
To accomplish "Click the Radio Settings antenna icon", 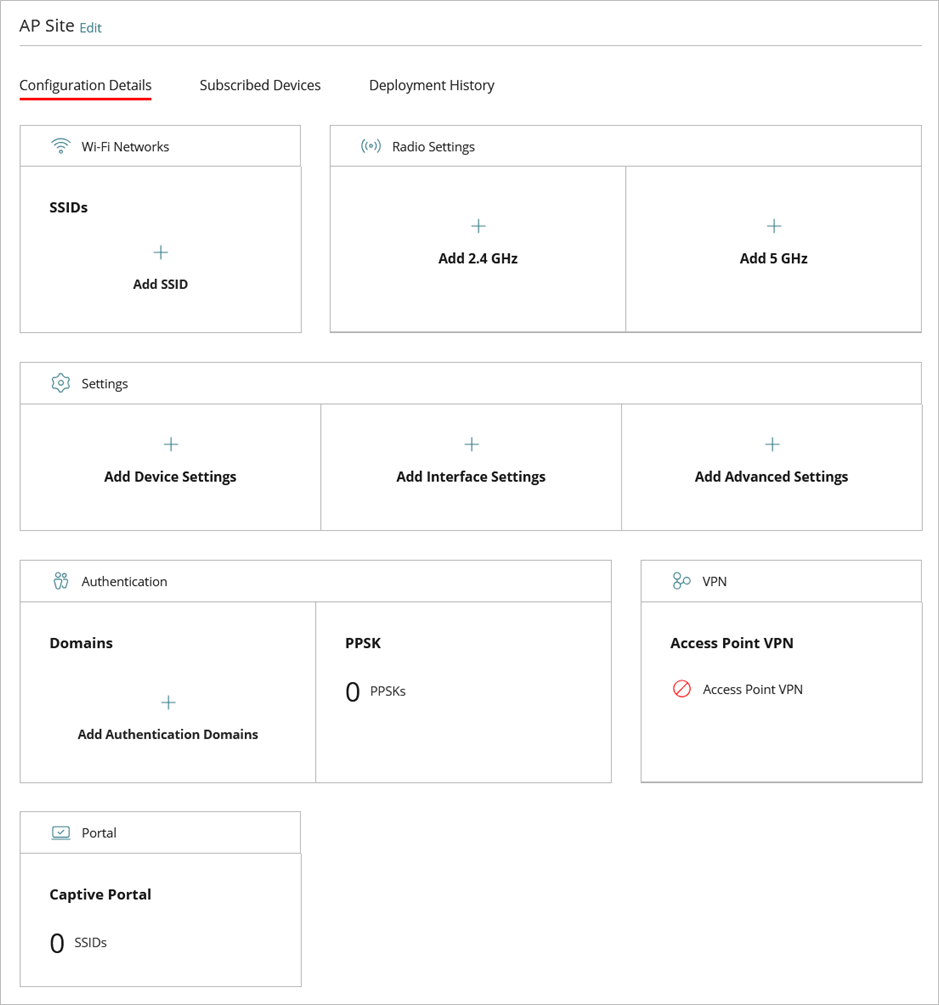I will (x=370, y=145).
